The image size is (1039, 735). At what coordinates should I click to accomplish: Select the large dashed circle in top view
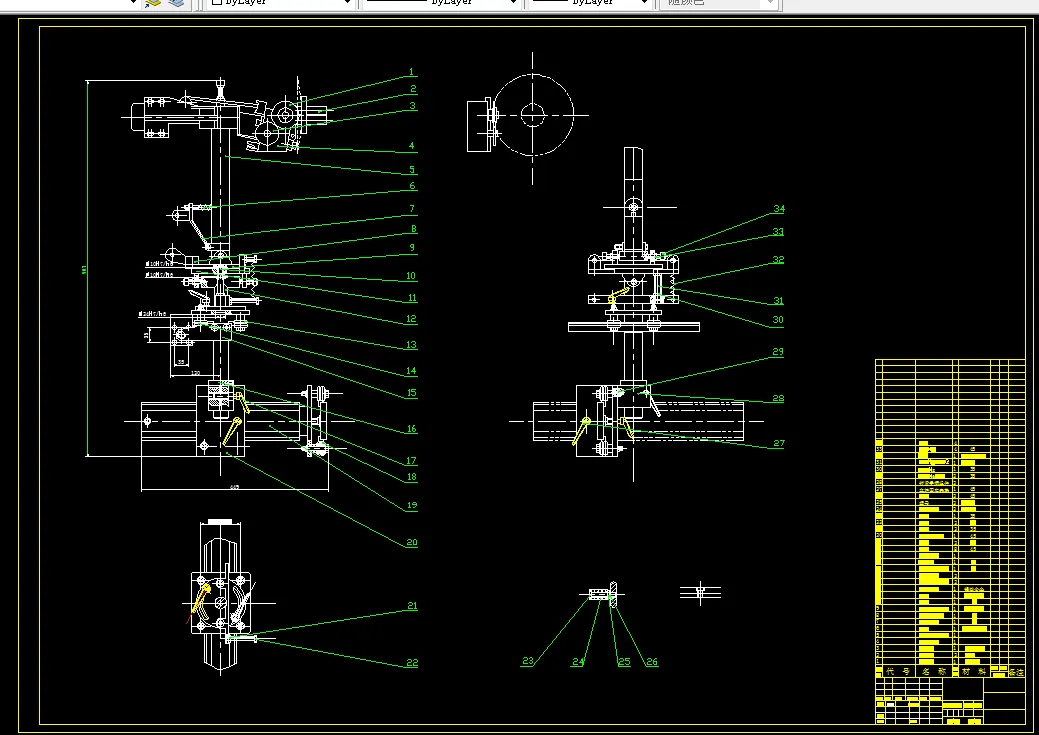[533, 115]
